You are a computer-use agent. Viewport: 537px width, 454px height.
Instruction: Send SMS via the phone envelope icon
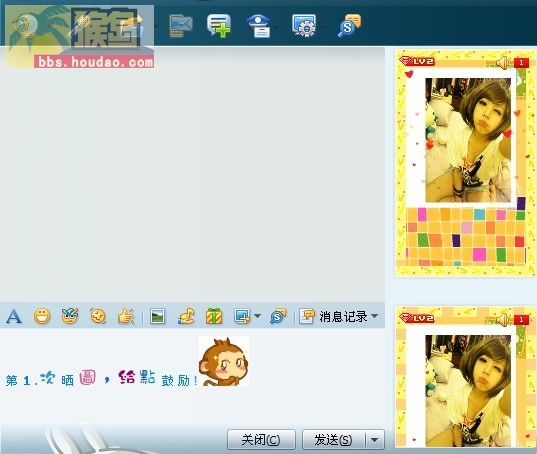tap(180, 26)
